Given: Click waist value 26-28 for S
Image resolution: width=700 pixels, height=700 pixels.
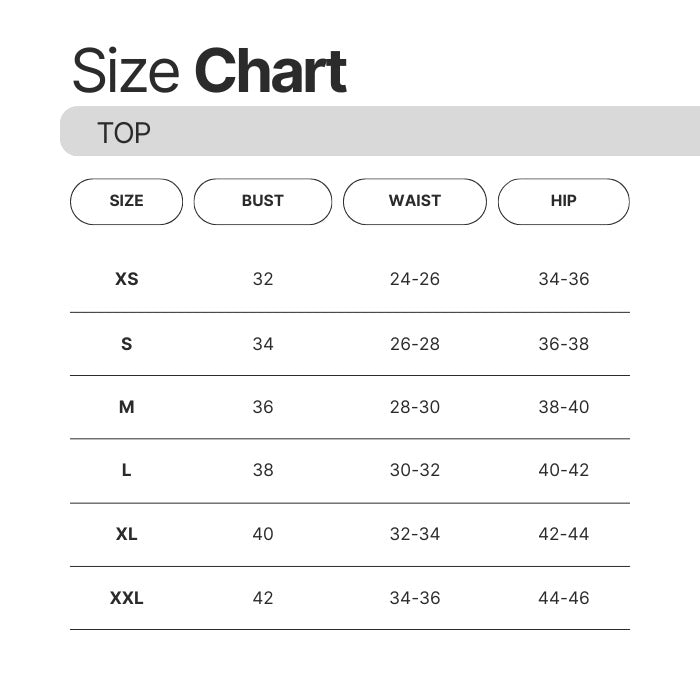Looking at the screenshot, I should click(x=415, y=344).
